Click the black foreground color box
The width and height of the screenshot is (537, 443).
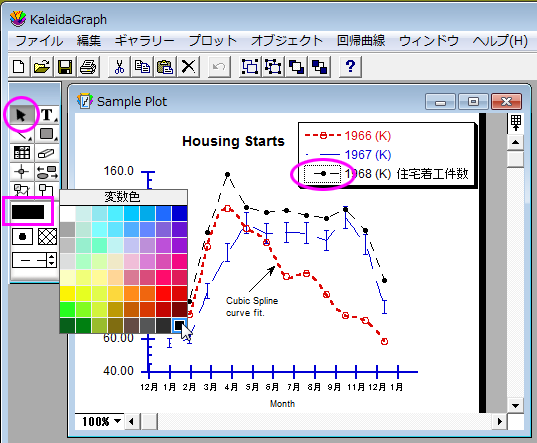click(x=28, y=212)
